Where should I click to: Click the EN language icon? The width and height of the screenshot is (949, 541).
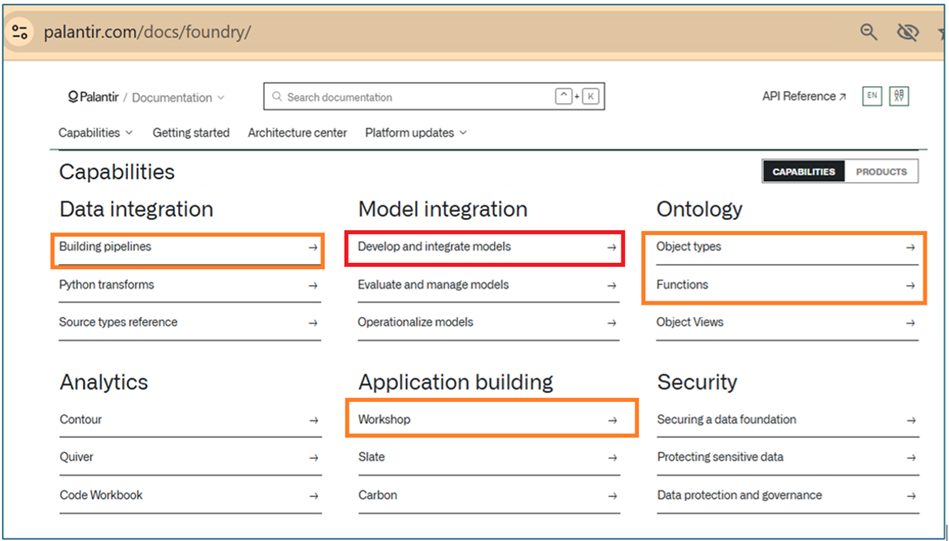[x=872, y=96]
